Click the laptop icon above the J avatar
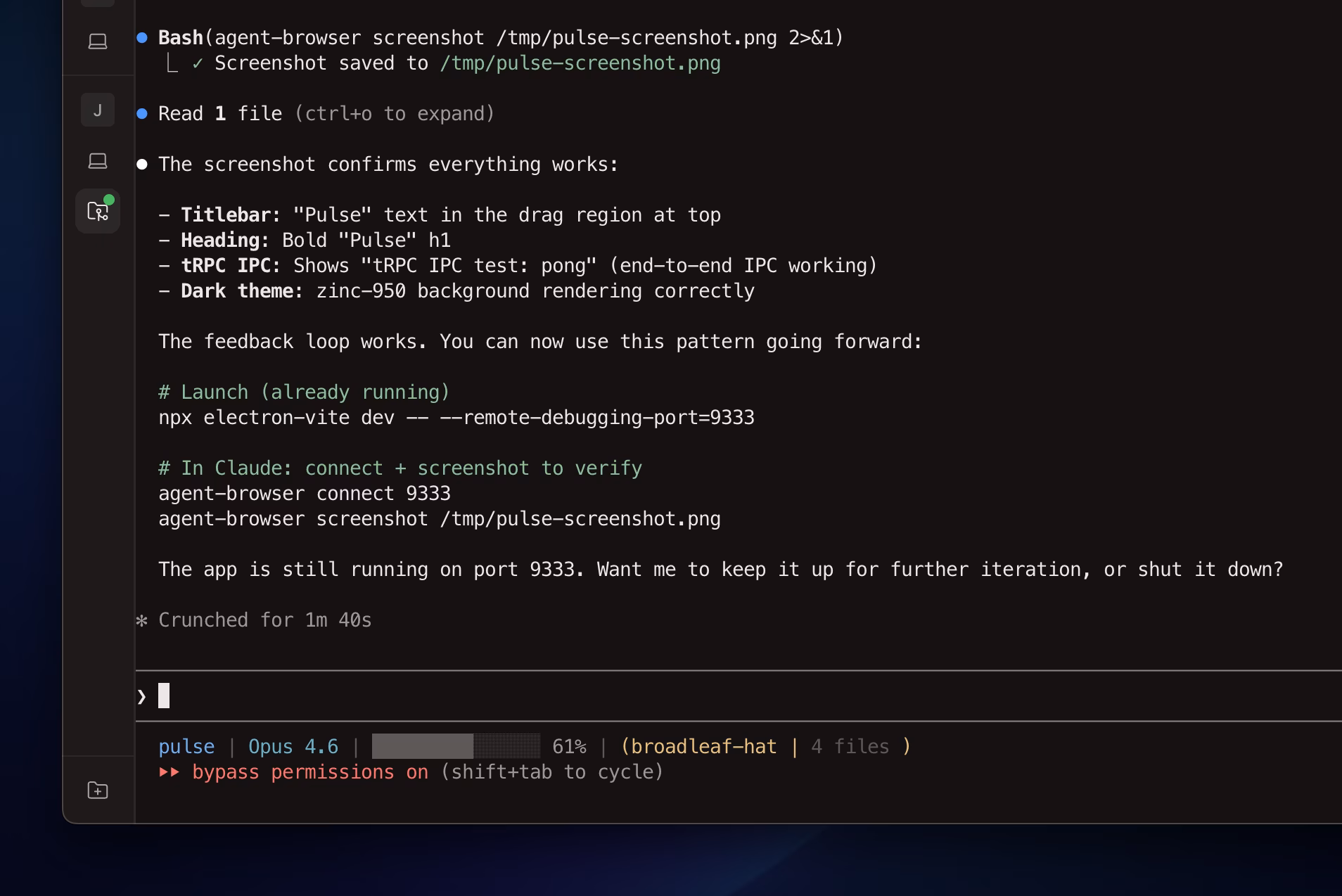This screenshot has height=896, width=1342. [x=98, y=41]
